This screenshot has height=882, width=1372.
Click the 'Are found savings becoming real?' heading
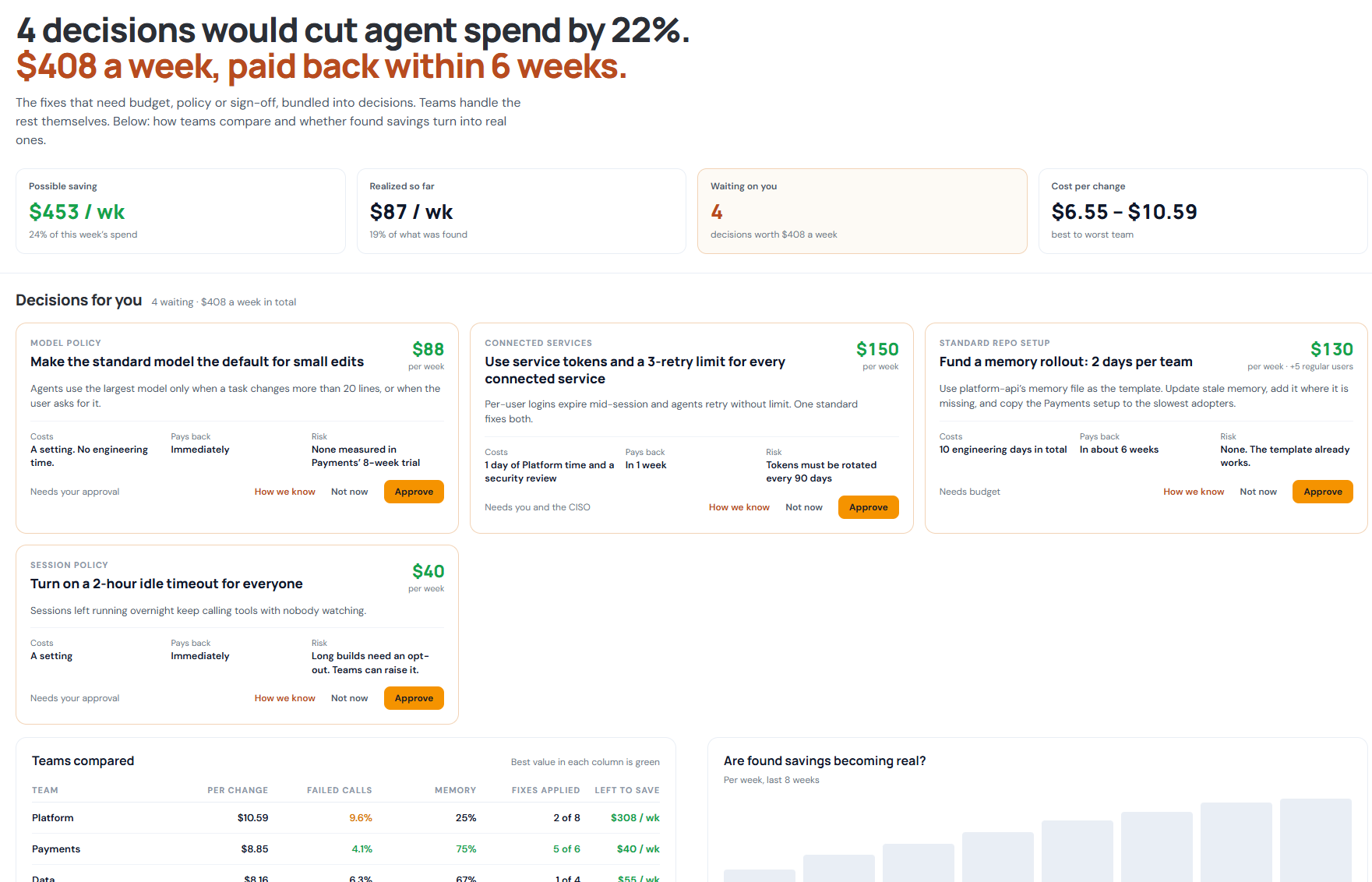click(824, 761)
